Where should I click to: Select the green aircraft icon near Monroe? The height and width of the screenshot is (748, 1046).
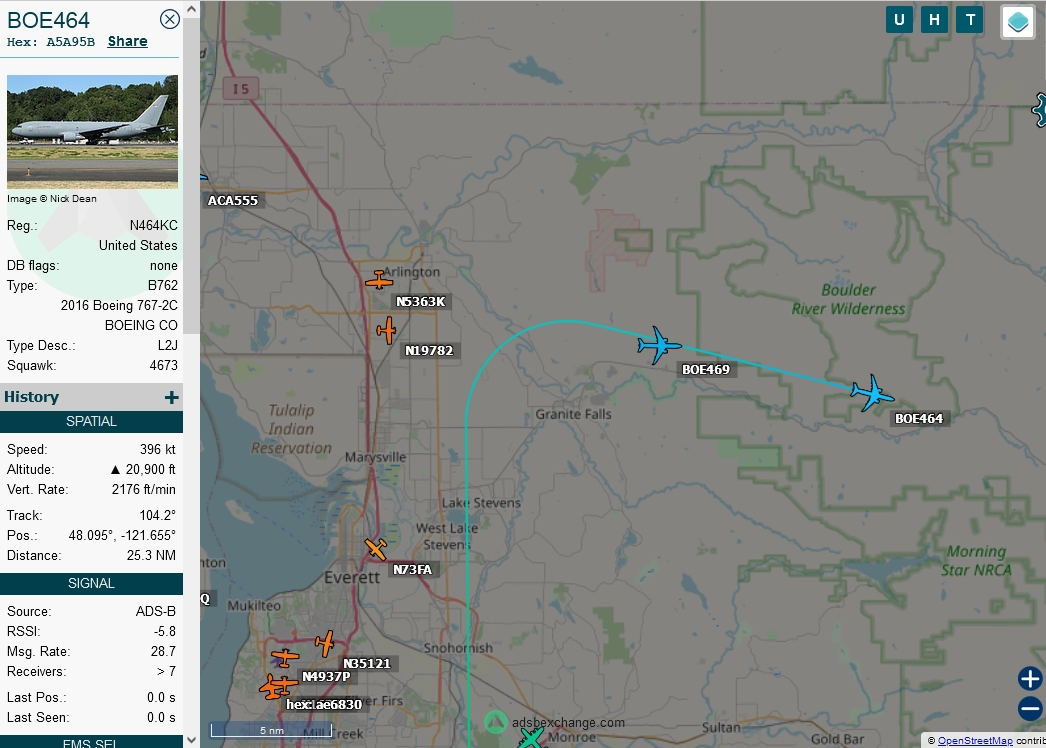[x=531, y=739]
